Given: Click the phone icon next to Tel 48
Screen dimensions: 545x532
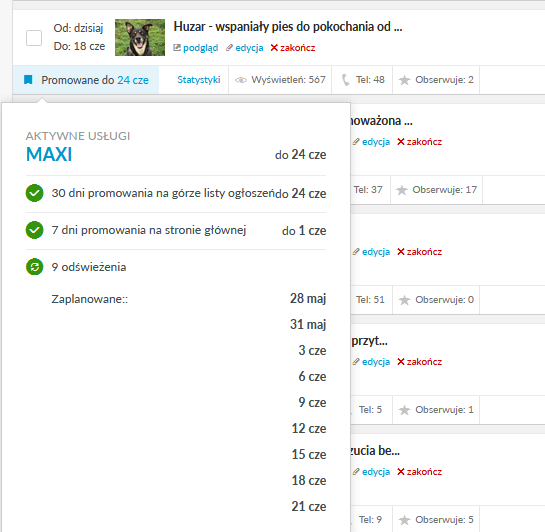Looking at the screenshot, I should coord(345,80).
